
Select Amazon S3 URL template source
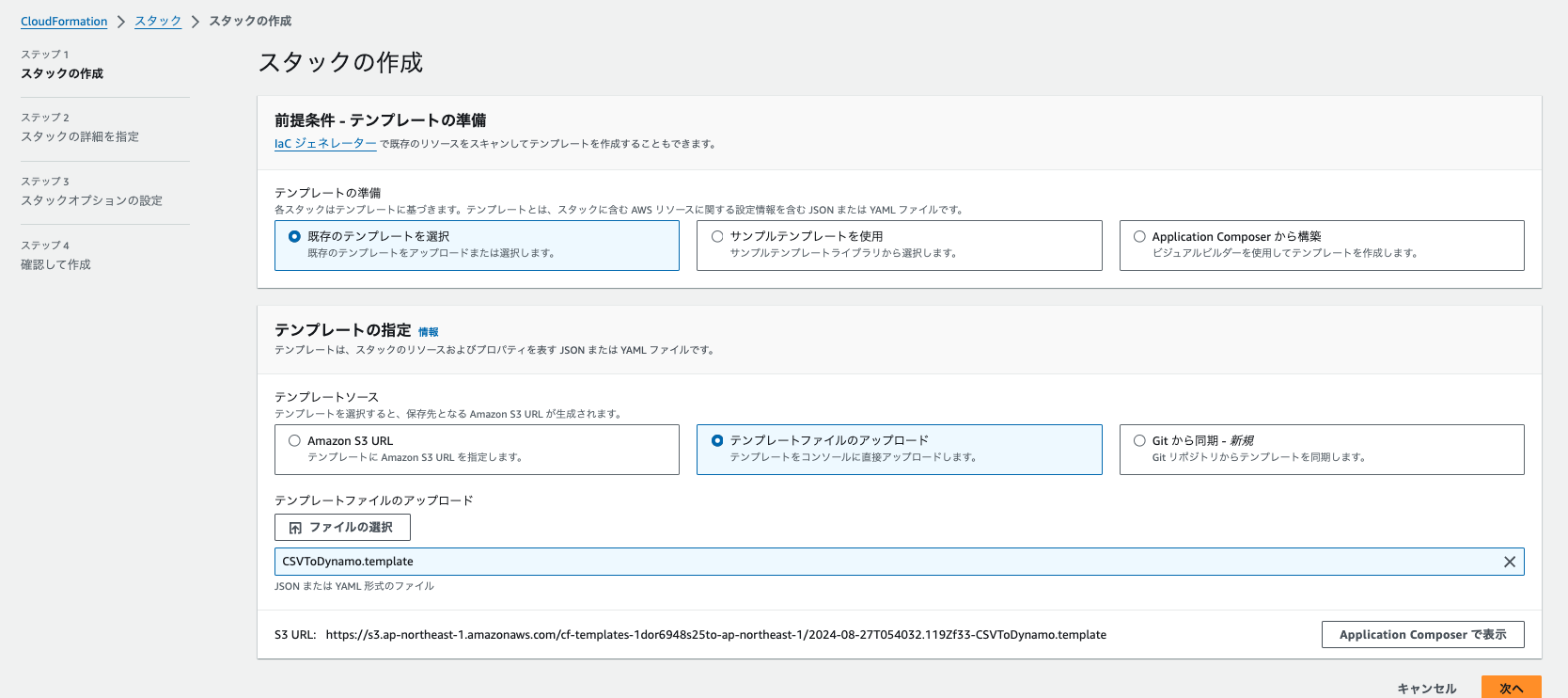[295, 441]
